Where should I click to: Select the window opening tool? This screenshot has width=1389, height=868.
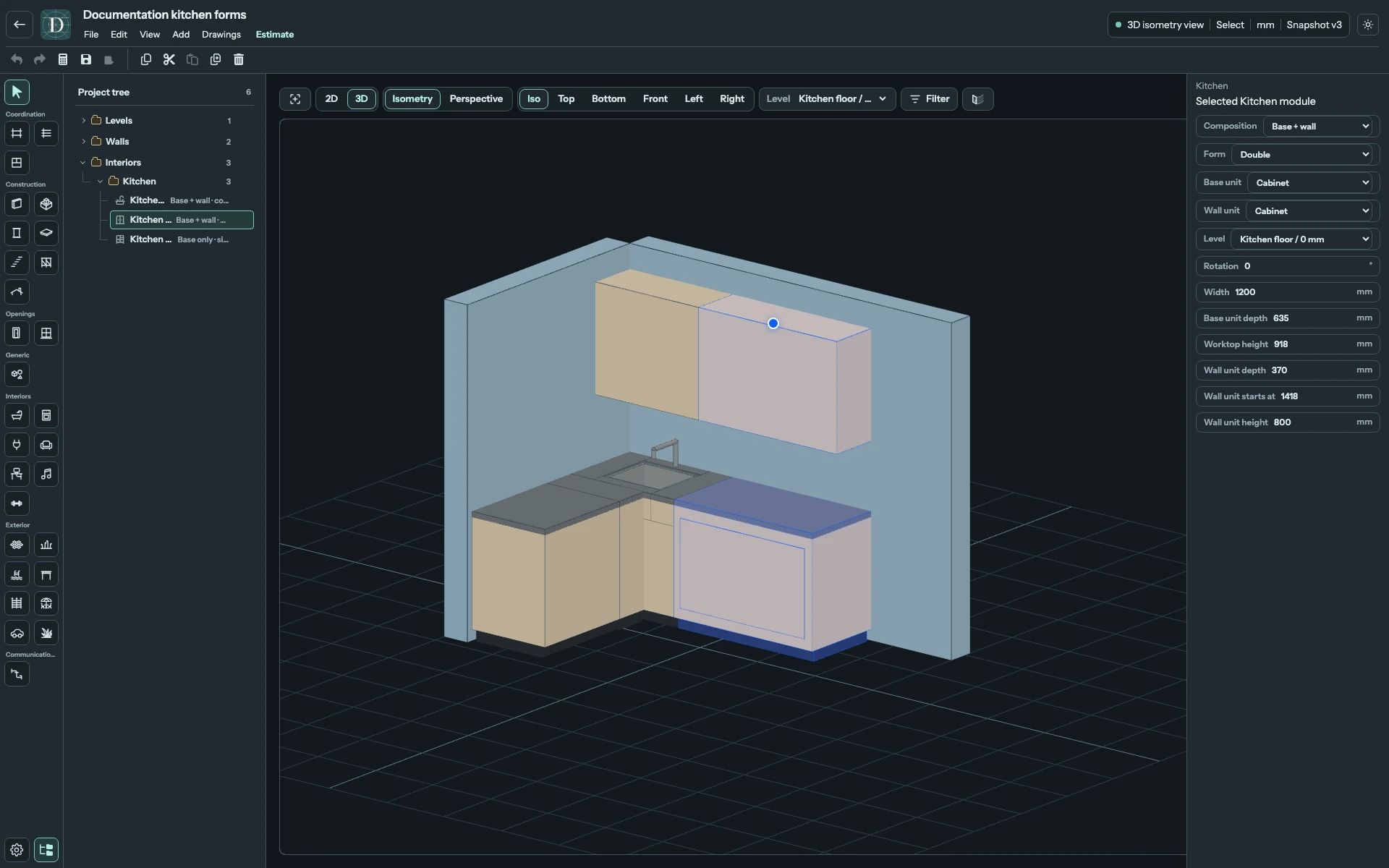(x=46, y=333)
